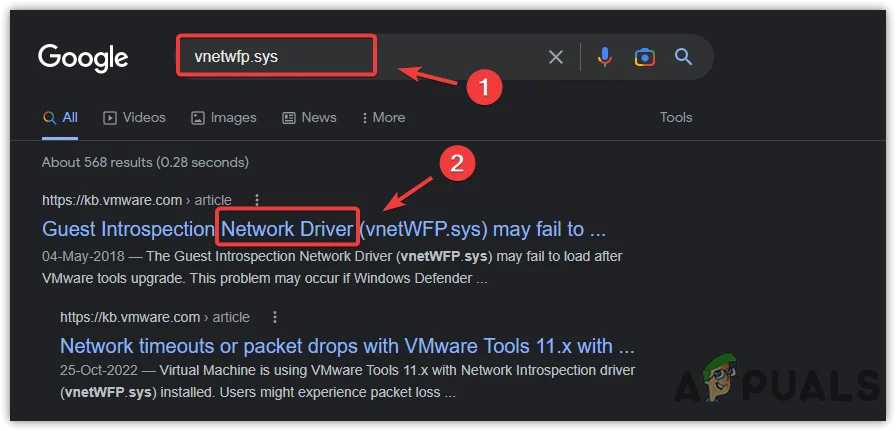Screen dimensions: 896x431
Task: Select the All results tab
Action: pyautogui.click(x=60, y=118)
